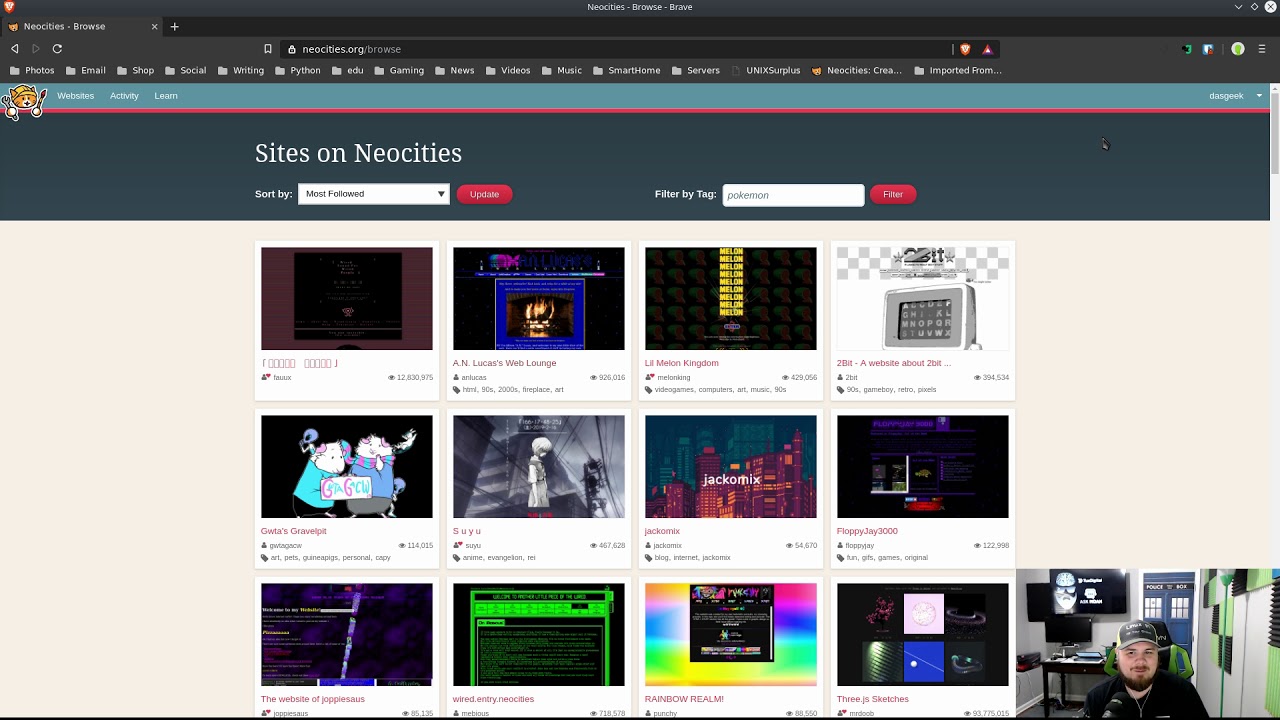Click the guineapigs tag under Gwta's Gravelpit
Image resolution: width=1280 pixels, height=720 pixels.
tap(320, 558)
